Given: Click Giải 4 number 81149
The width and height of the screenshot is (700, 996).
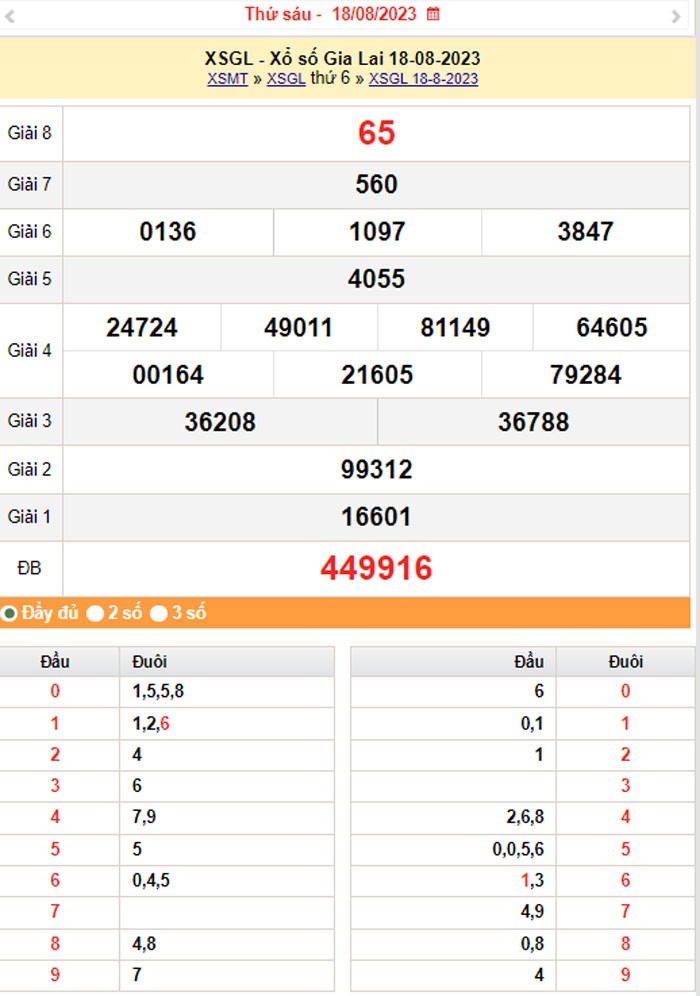Looking at the screenshot, I should point(455,328).
